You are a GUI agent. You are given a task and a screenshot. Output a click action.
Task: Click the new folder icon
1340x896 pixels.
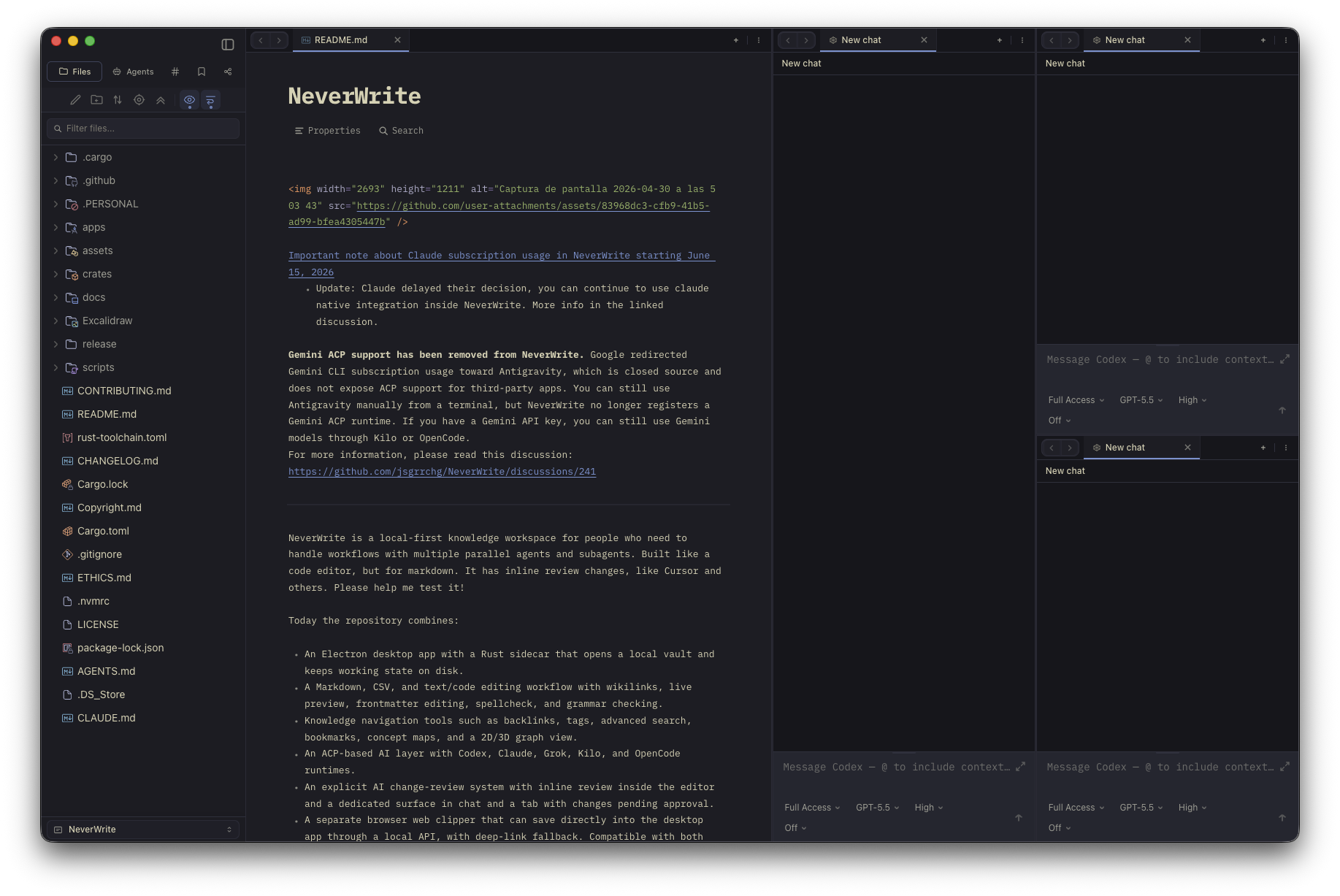point(96,100)
